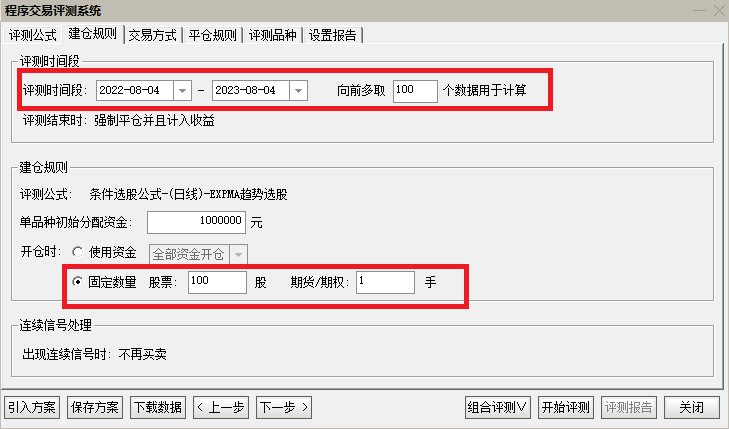Image resolution: width=729 pixels, height=429 pixels.
Task: Click the 股票 quantity input field
Action: pos(216,283)
